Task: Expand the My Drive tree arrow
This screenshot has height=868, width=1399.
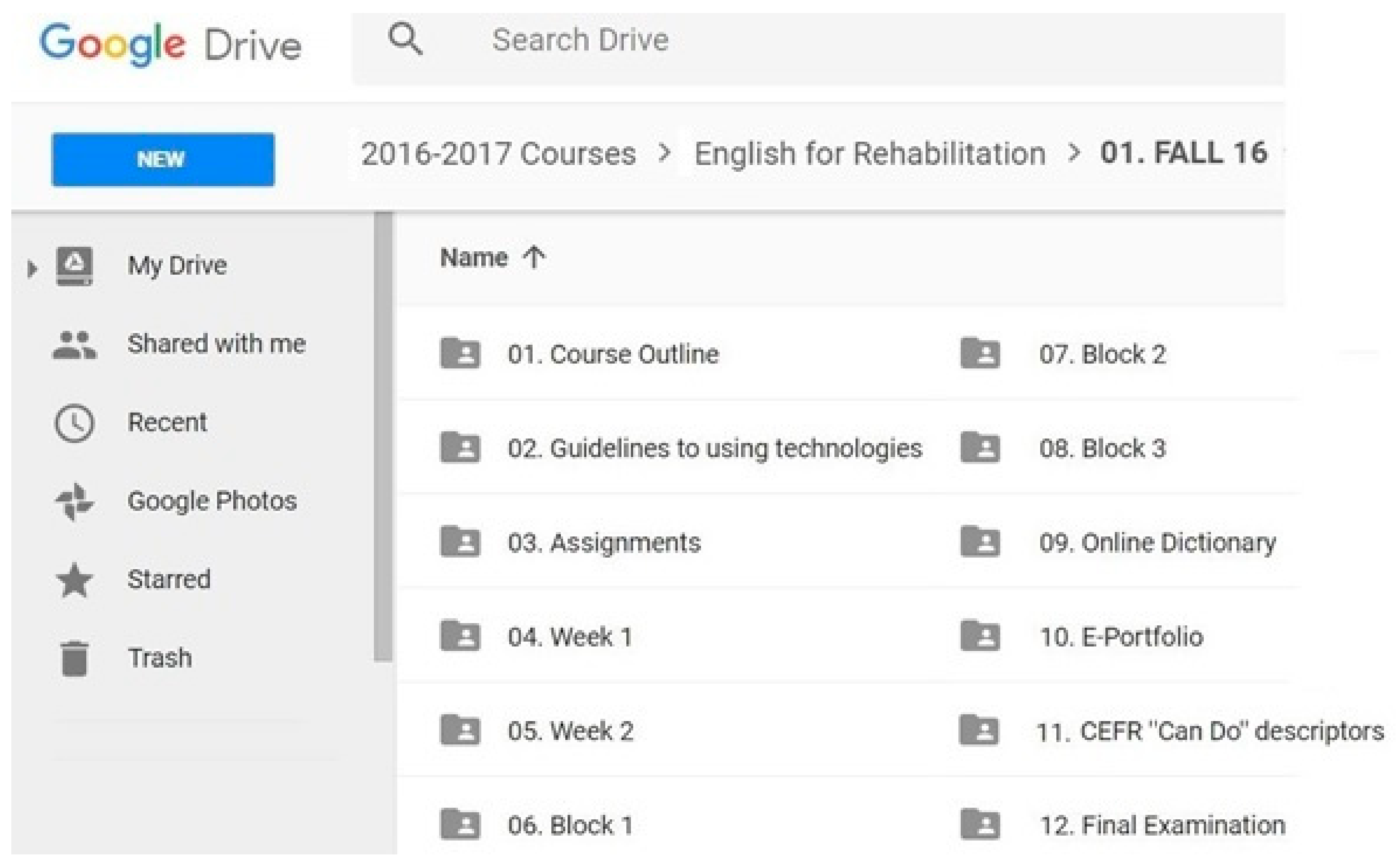Action: click(x=32, y=268)
